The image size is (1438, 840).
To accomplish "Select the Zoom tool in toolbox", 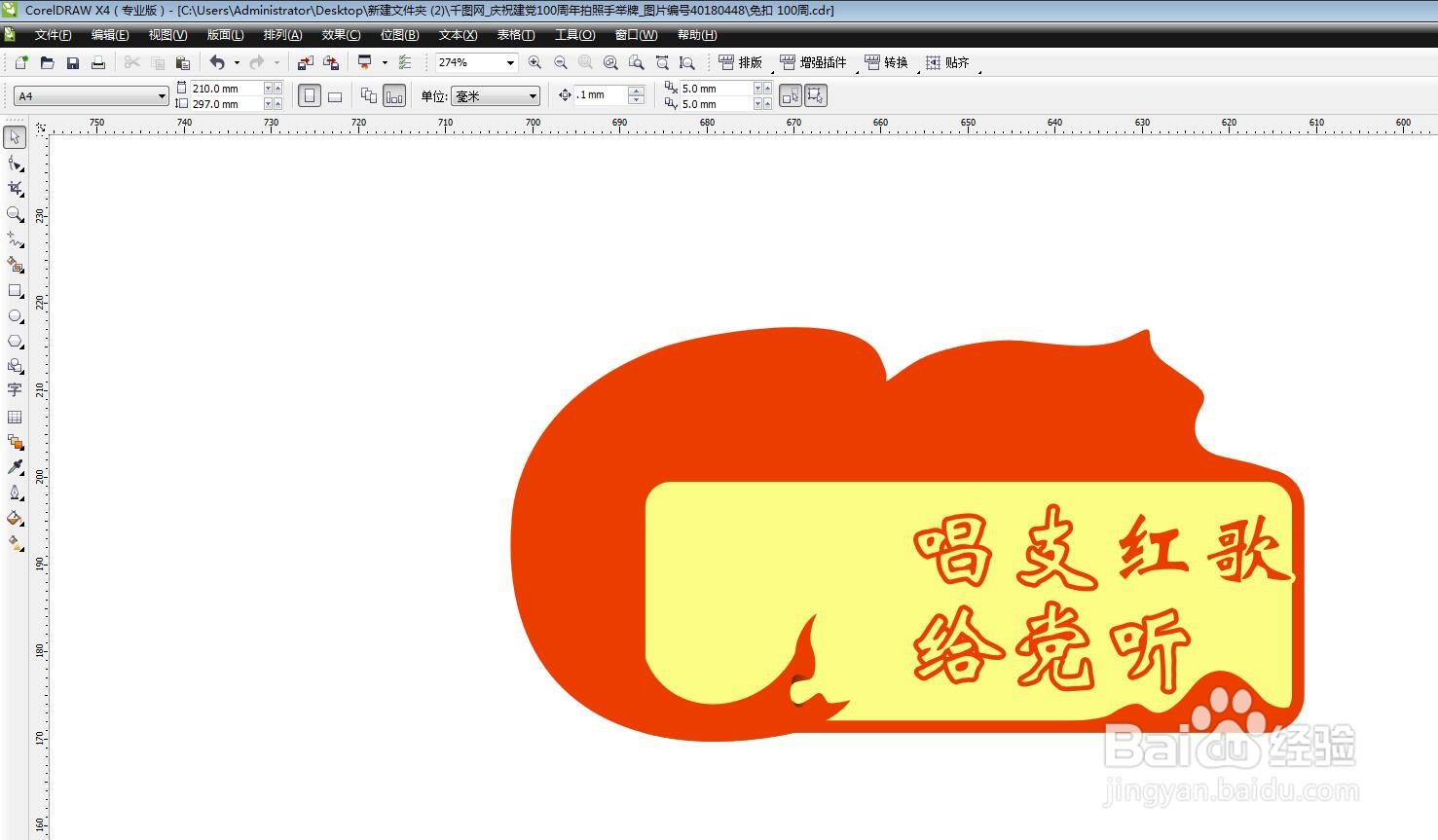I will 15,214.
